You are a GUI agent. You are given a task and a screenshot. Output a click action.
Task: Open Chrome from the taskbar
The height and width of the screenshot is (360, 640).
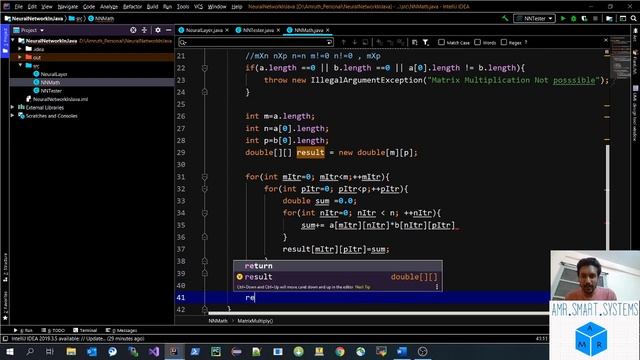(340, 351)
